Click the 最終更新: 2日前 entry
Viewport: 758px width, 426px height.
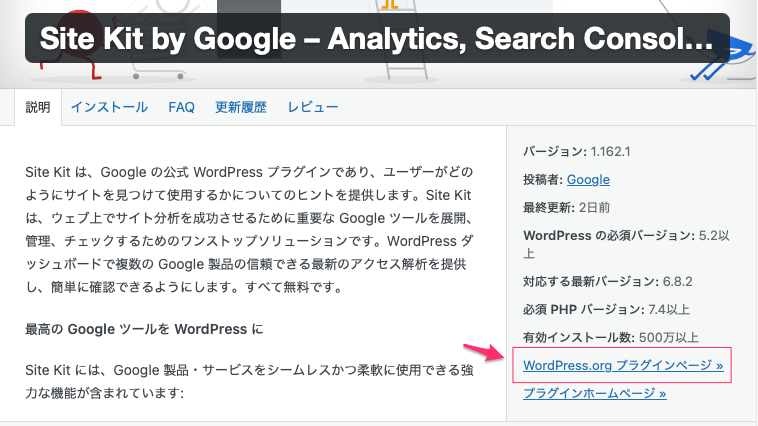(x=572, y=208)
